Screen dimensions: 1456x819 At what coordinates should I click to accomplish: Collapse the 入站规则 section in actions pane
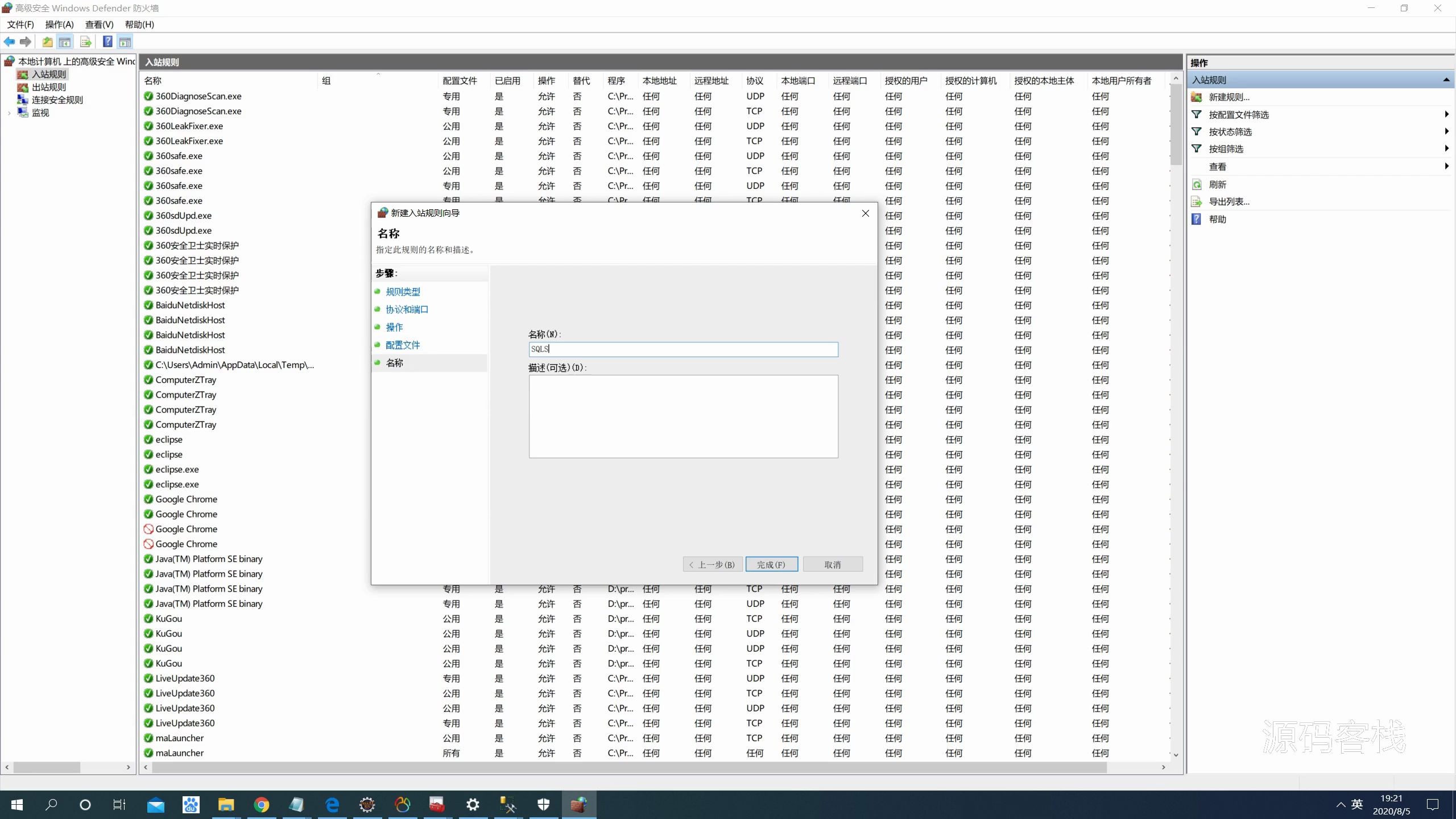tap(1446, 80)
